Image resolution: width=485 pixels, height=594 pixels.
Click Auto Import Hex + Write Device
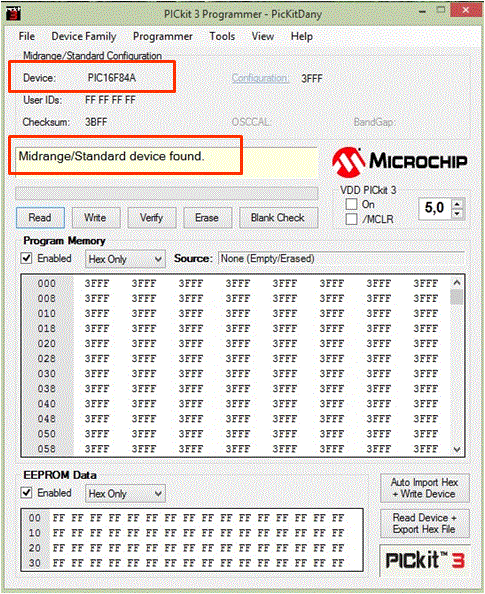(425, 488)
